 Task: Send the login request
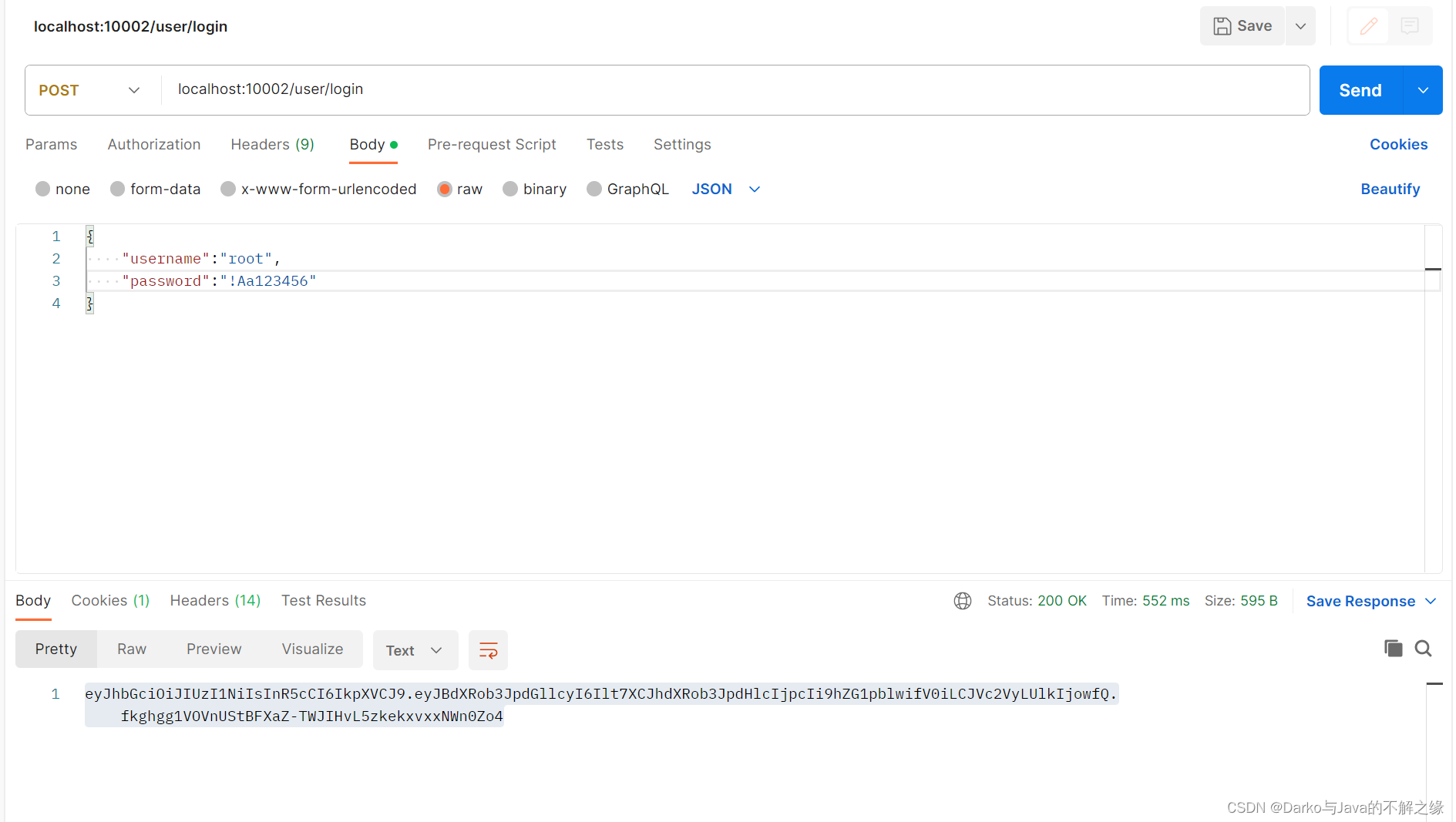pos(1360,89)
